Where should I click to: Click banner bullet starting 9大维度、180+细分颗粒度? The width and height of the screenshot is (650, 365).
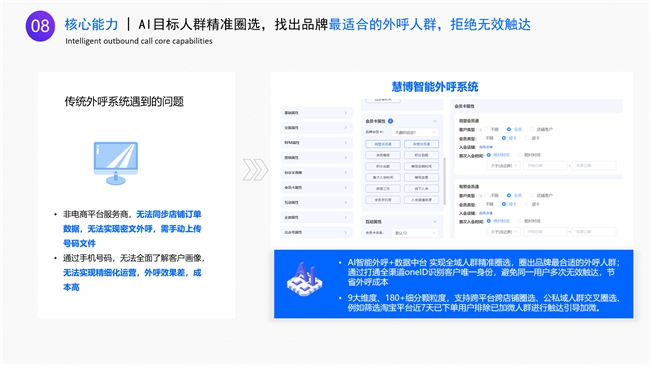tap(483, 303)
